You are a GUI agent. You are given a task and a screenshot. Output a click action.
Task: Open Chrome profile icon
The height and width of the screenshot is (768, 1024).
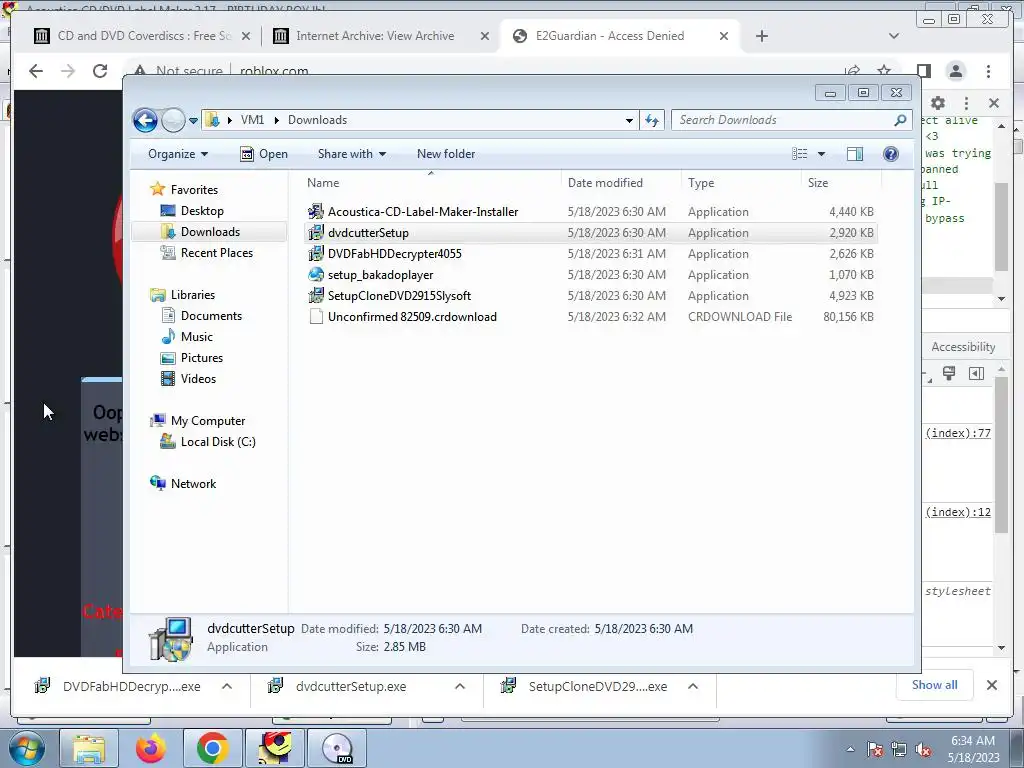[x=955, y=71]
